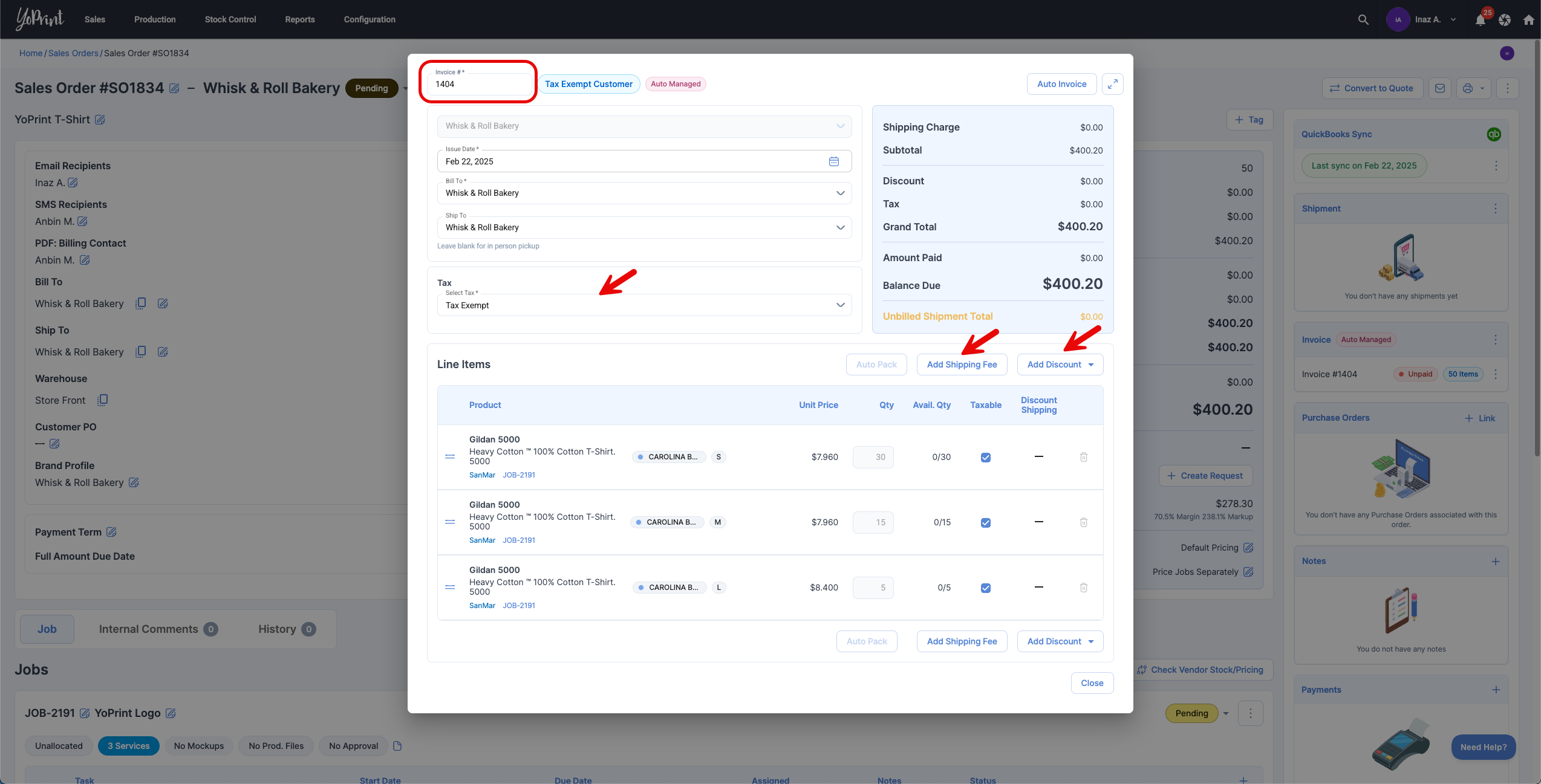Delete the Gildan 5000 size S line item
This screenshot has height=784, width=1541.
(1084, 457)
